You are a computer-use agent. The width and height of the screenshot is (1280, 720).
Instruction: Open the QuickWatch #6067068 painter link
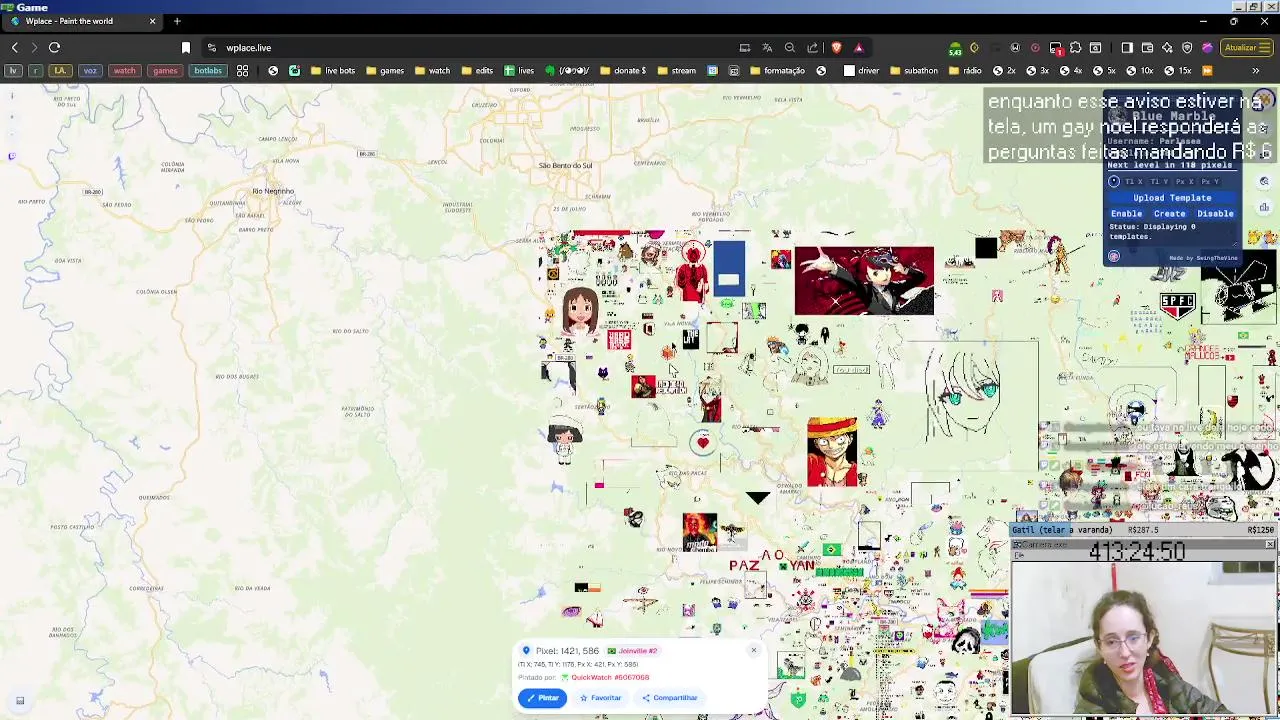(610, 678)
